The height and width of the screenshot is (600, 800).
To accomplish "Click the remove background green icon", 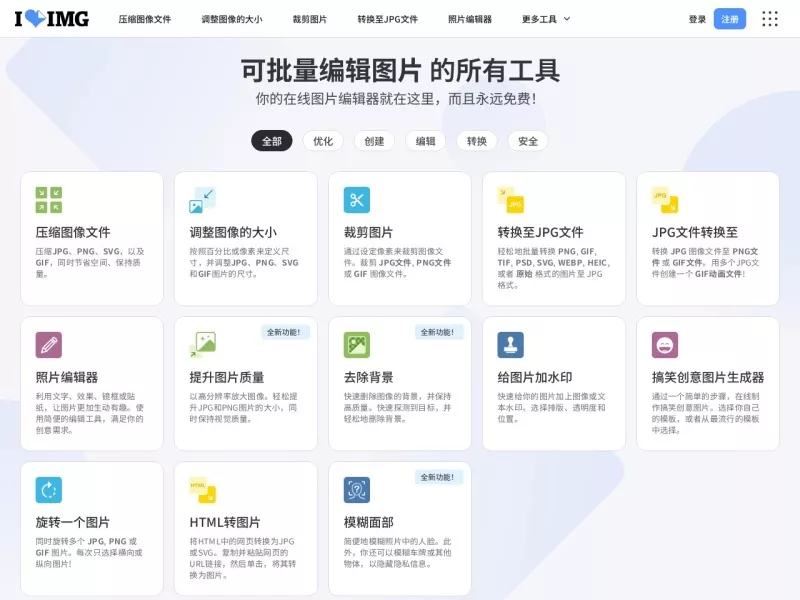I will click(357, 345).
